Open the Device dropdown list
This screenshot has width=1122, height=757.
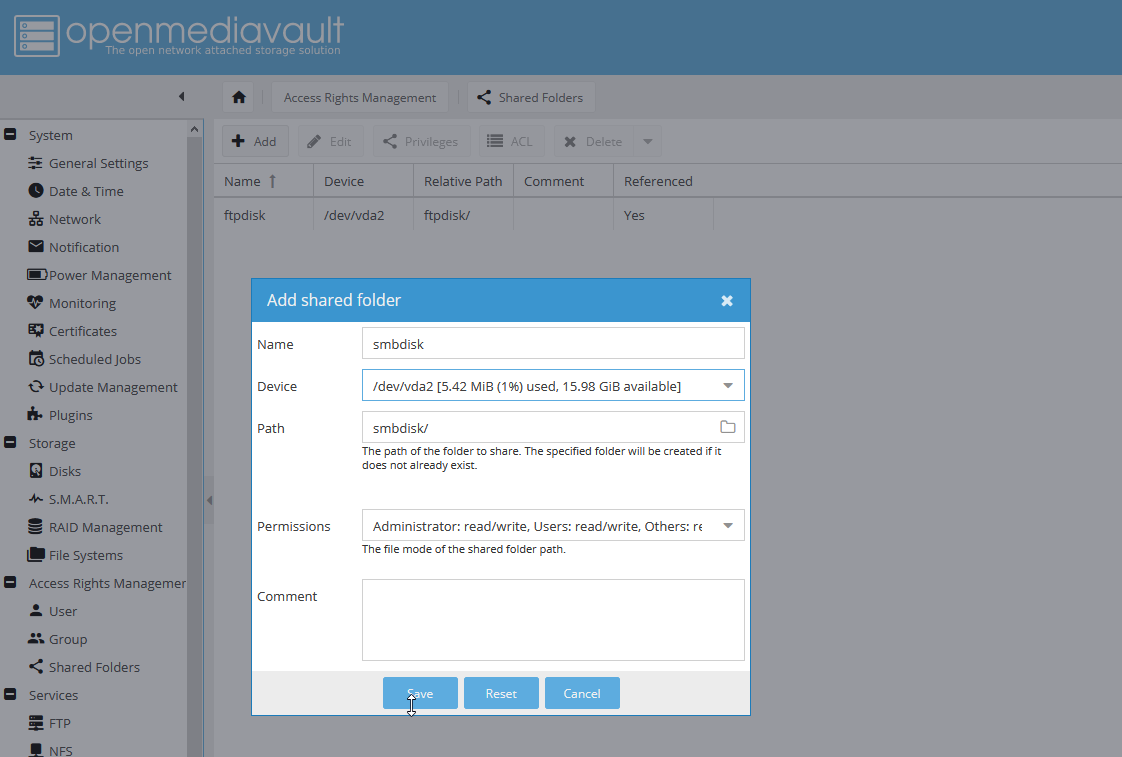pyautogui.click(x=728, y=386)
